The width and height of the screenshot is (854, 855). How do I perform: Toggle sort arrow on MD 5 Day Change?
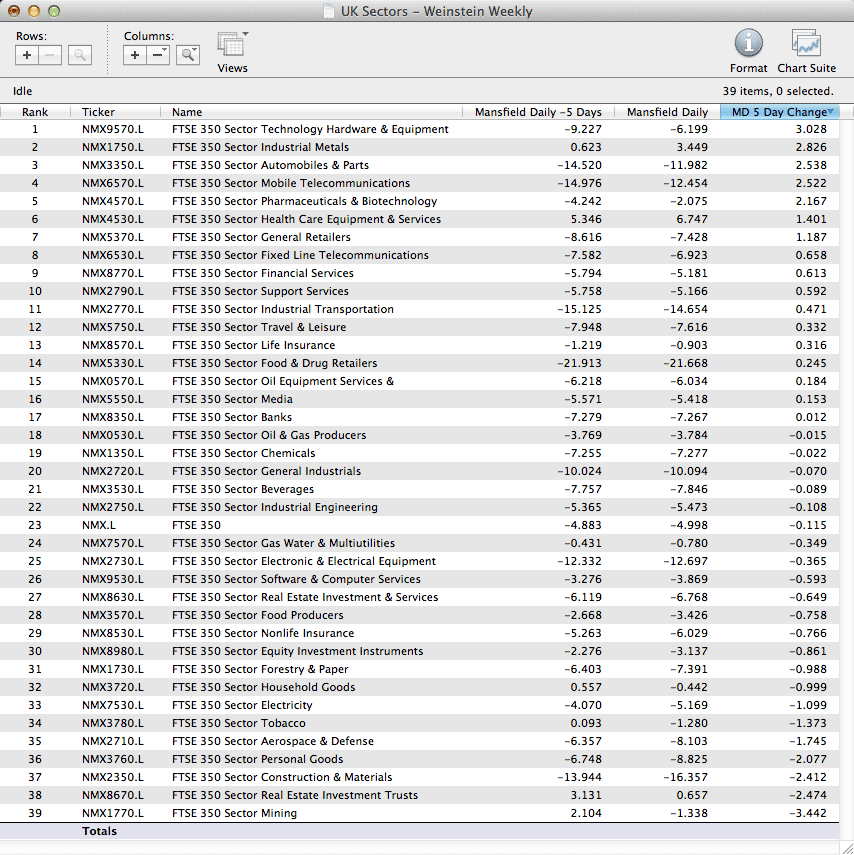pos(831,112)
